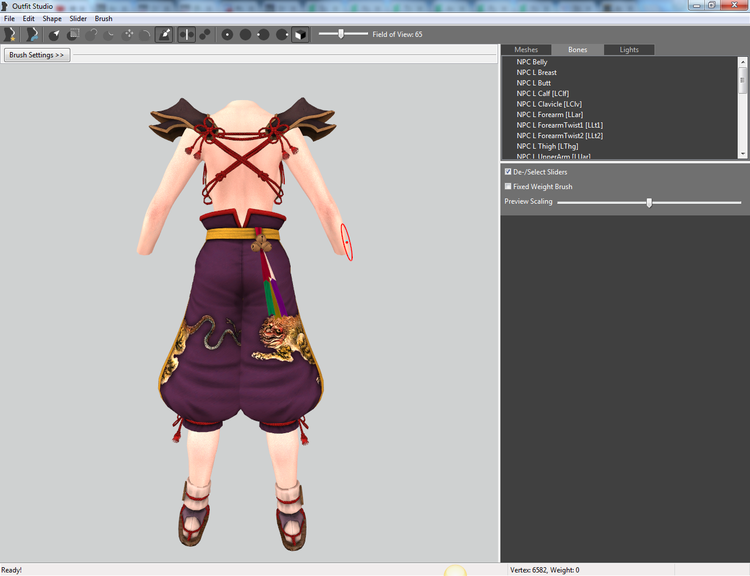750x576 pixels.
Task: Click the New Project toolbar icon
Action: coord(10,34)
